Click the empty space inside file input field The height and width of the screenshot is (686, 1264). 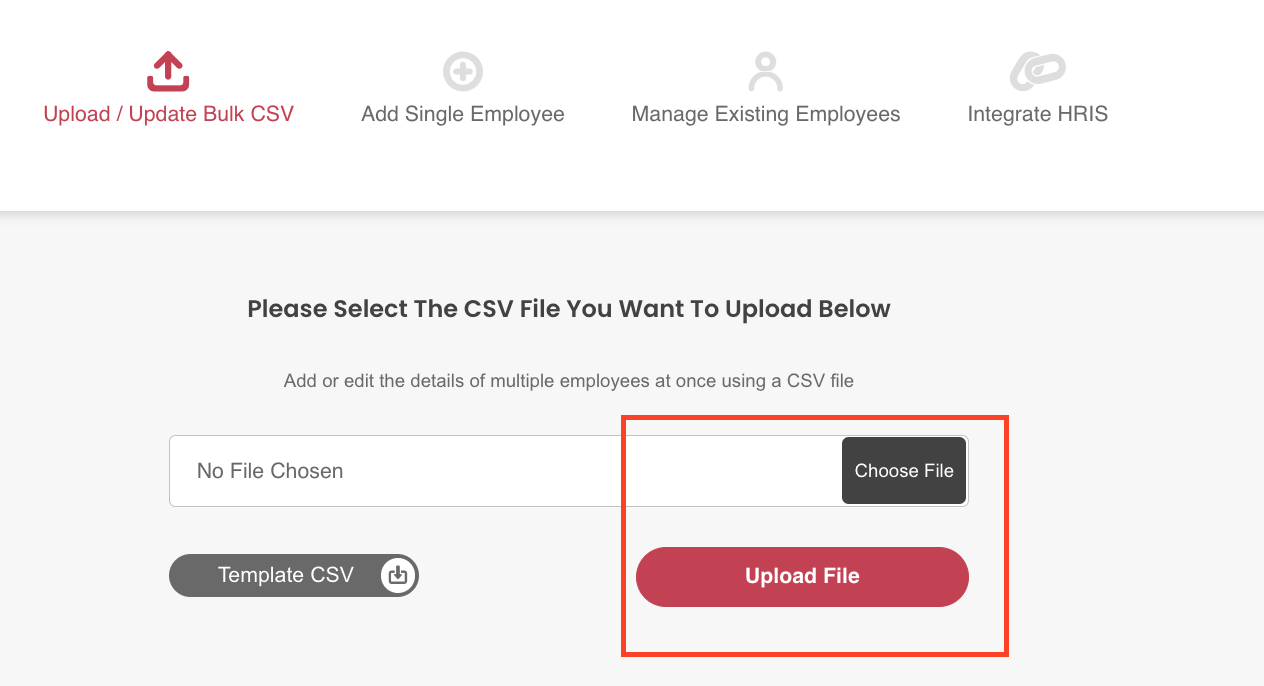(590, 471)
